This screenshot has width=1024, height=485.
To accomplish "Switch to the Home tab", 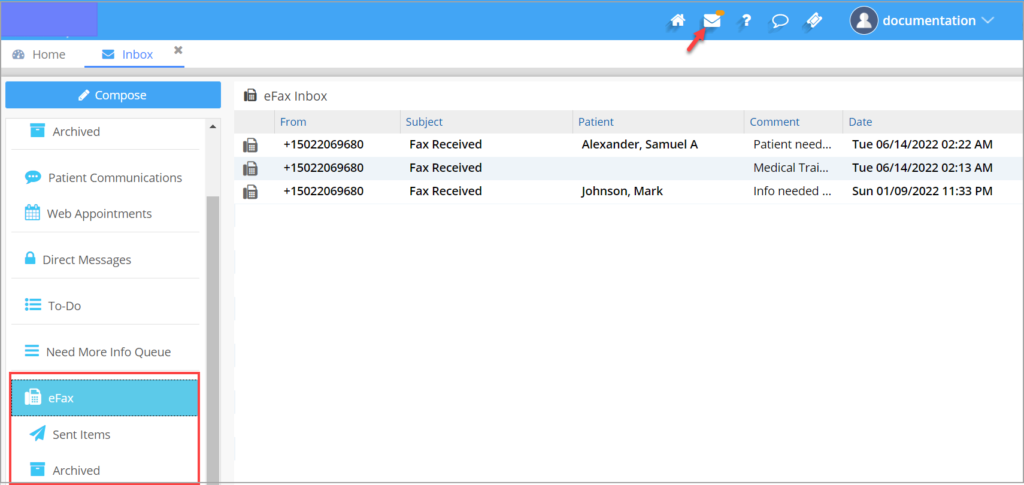I will coord(39,55).
